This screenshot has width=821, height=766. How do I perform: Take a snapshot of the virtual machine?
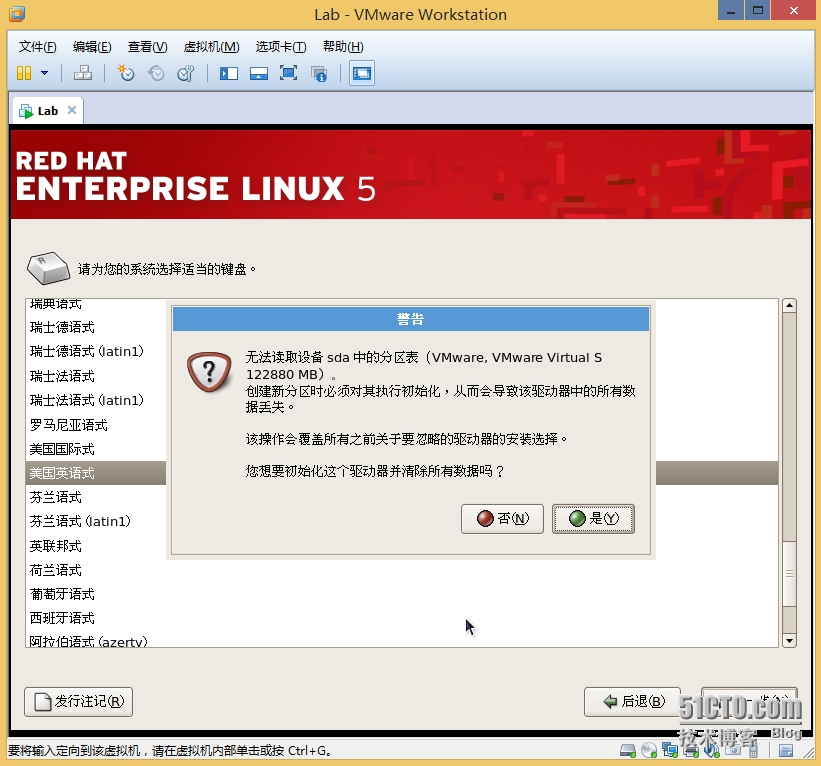pos(126,73)
